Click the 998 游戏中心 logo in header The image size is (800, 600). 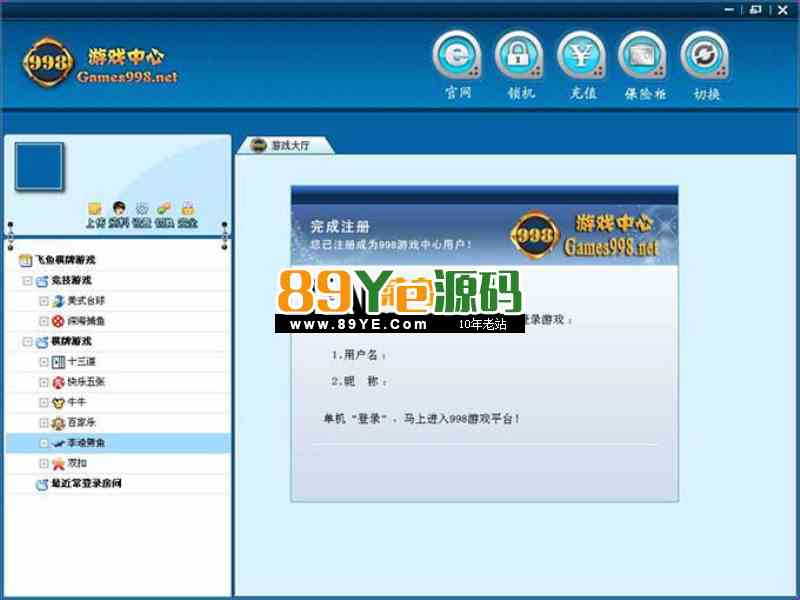[x=100, y=63]
